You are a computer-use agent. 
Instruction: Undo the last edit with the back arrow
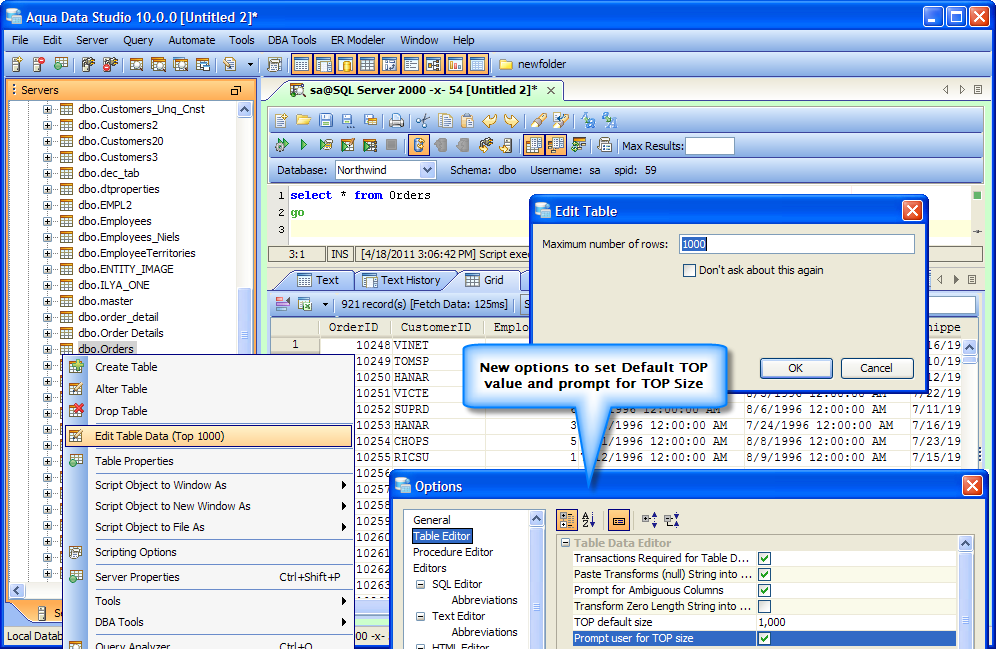pos(489,120)
